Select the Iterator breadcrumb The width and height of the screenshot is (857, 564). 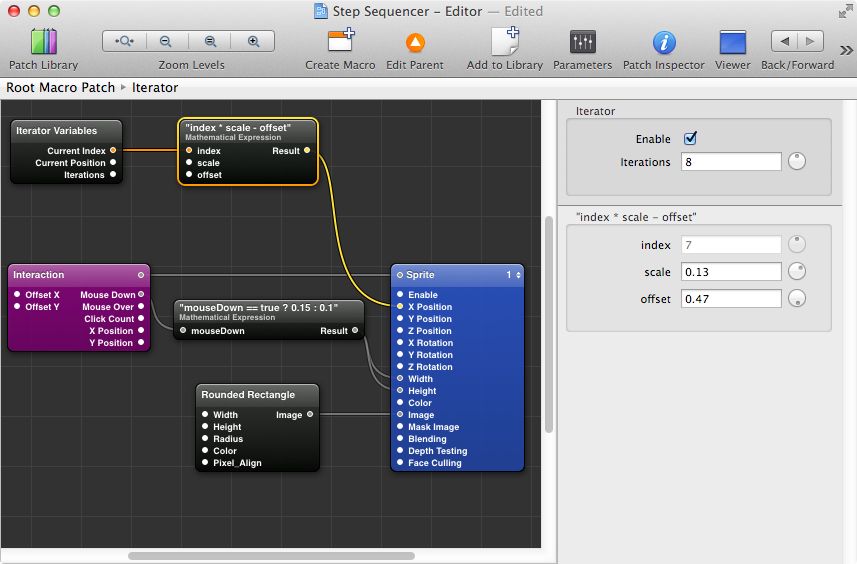155,87
